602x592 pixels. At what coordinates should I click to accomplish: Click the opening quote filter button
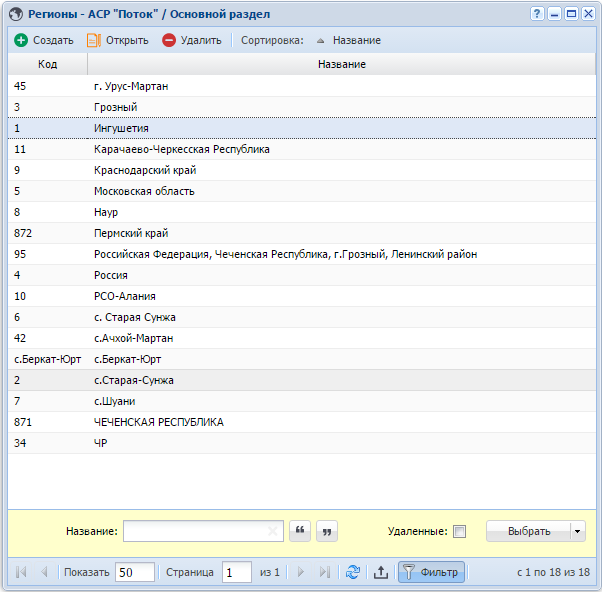pos(300,531)
